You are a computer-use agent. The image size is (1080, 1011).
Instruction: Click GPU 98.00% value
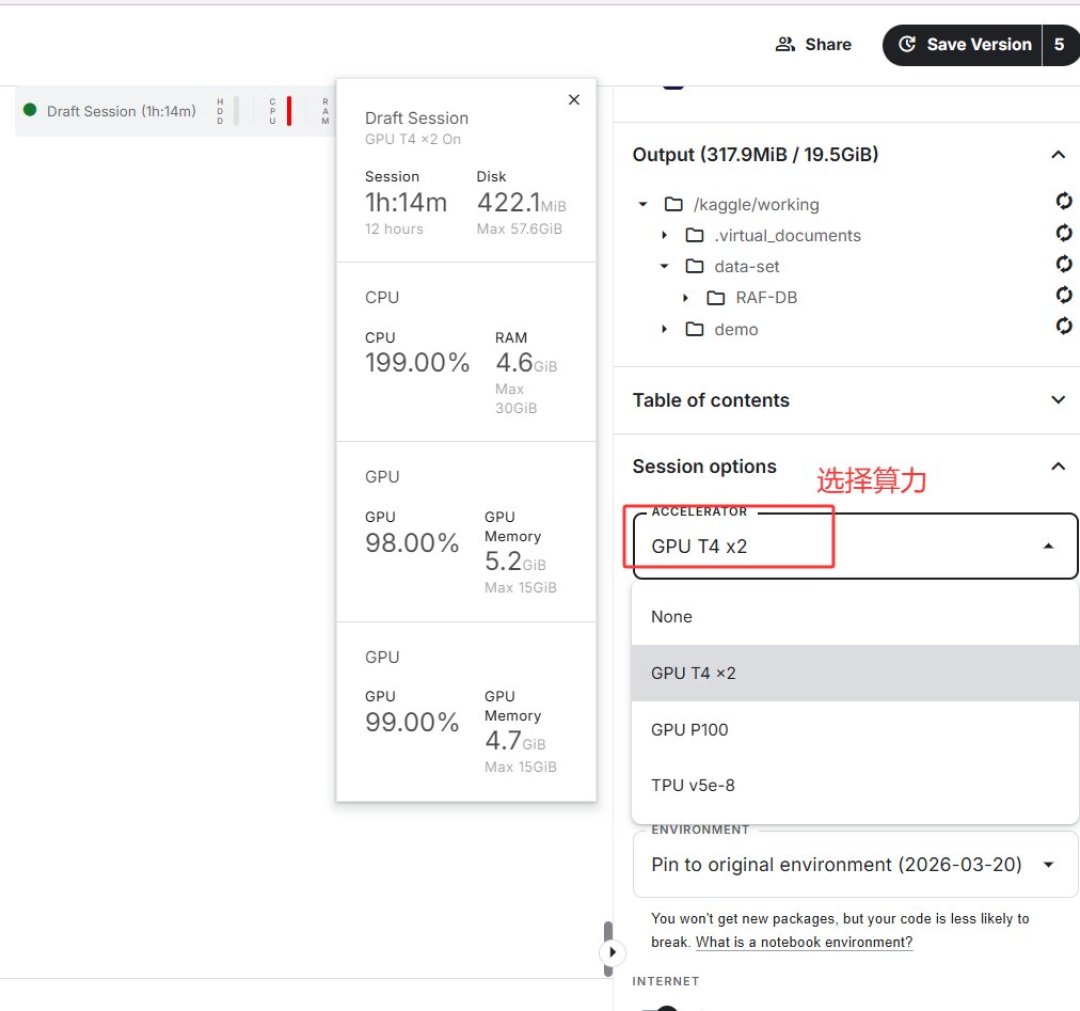click(412, 543)
